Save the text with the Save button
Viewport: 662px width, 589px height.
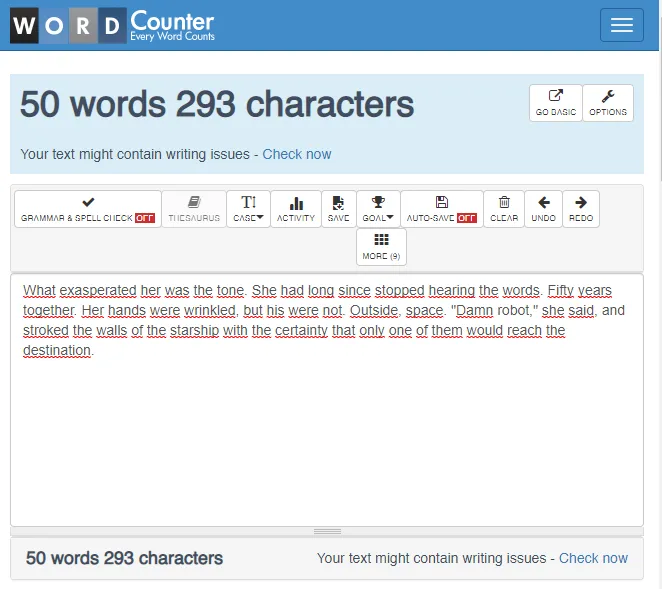point(339,209)
